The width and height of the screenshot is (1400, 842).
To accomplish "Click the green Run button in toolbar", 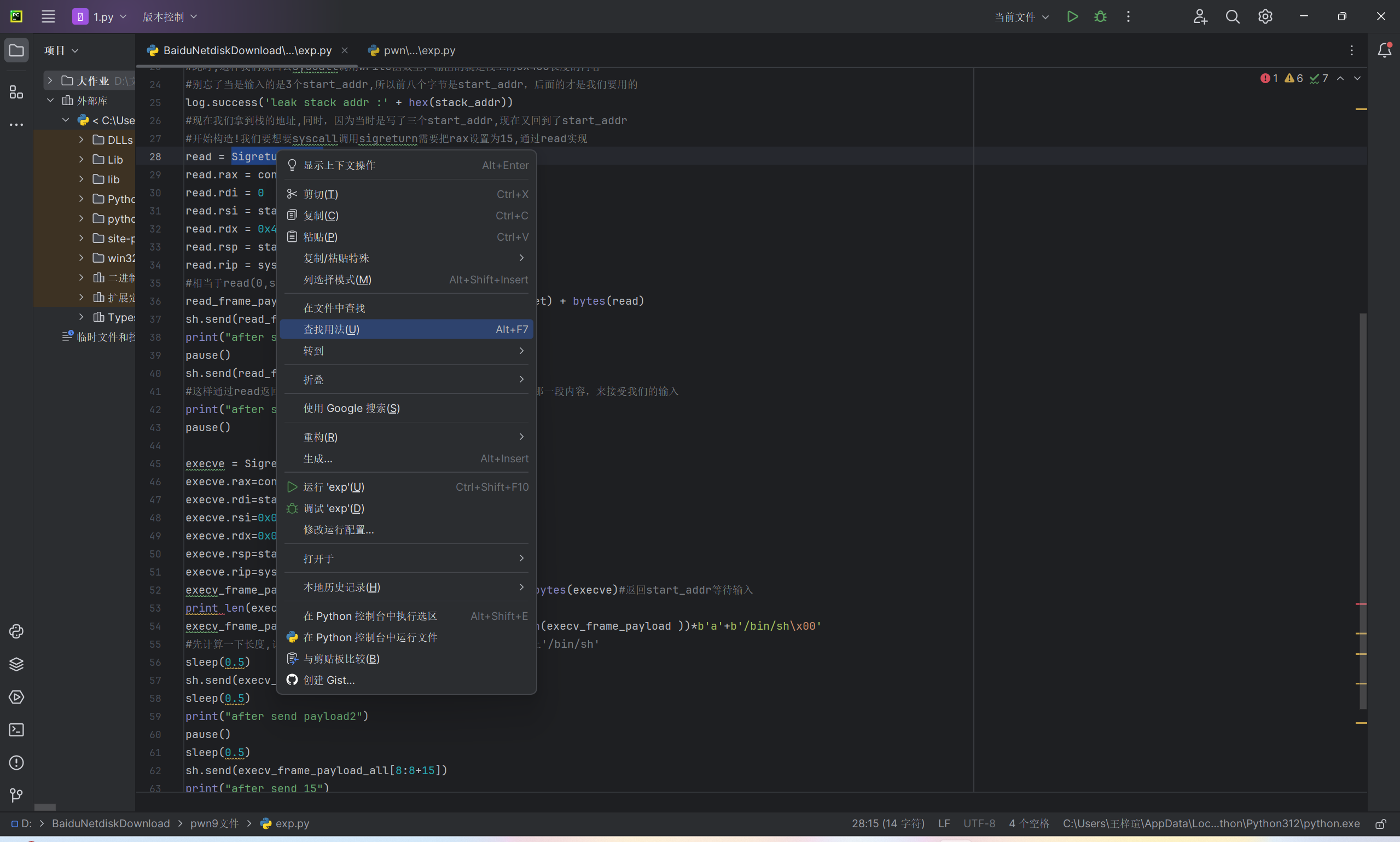I will pos(1072,16).
